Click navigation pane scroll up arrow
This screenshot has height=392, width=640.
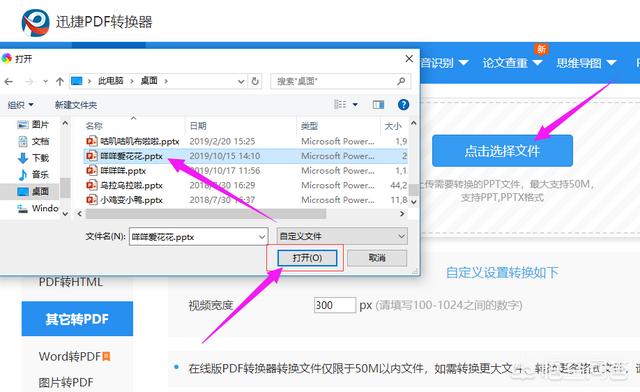(65, 123)
